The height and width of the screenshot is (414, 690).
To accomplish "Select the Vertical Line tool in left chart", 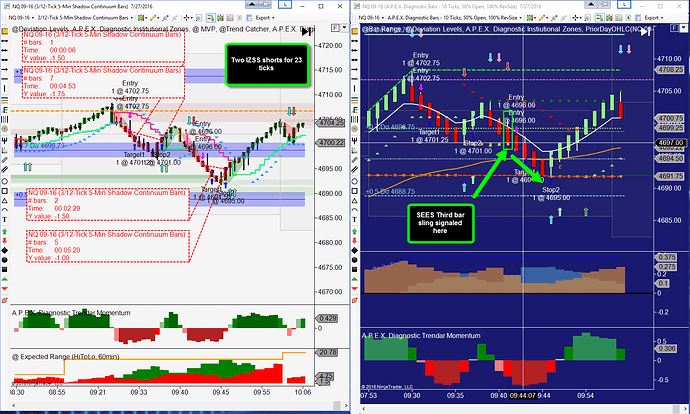I will tap(5, 88).
